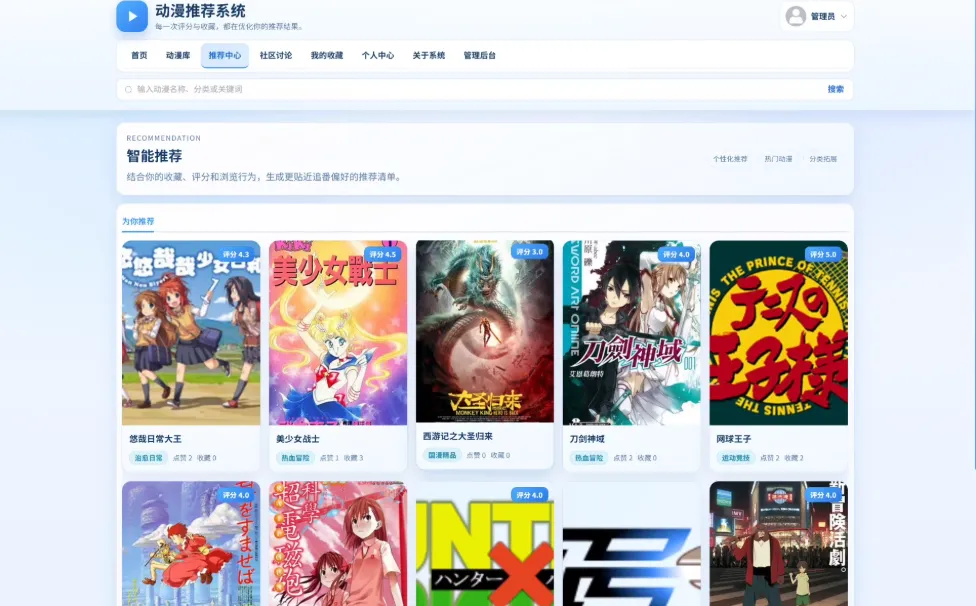The image size is (976, 606).
Task: Click the search magnifier icon
Action: coord(128,90)
